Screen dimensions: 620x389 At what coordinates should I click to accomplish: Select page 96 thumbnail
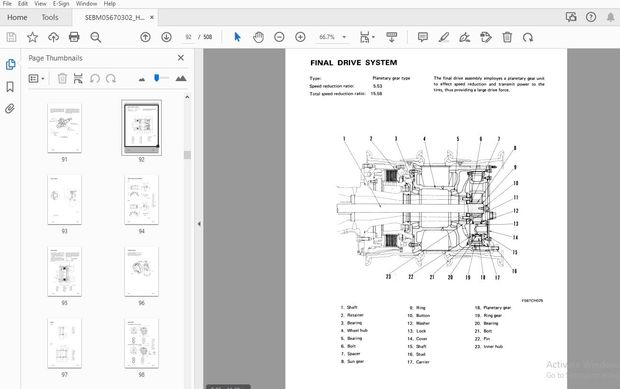tap(142, 272)
